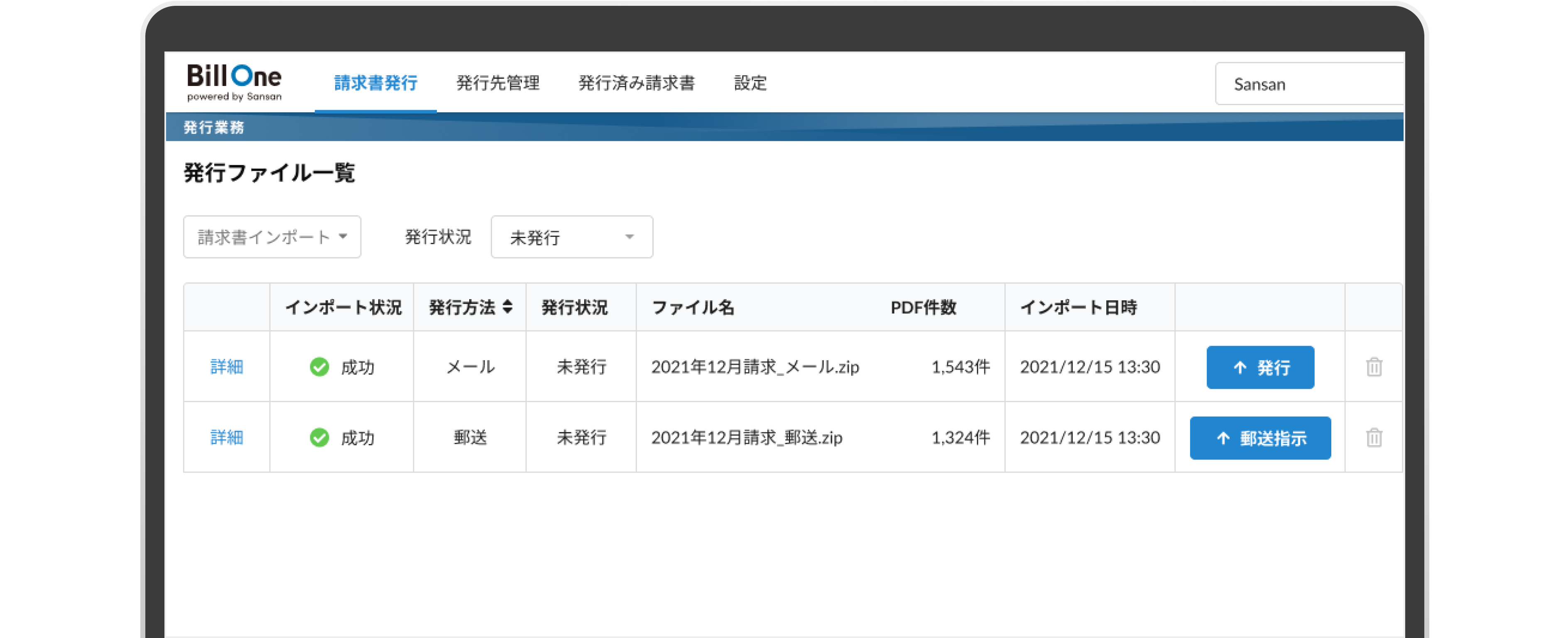Click the PDF件数 column header
Screen dimensions: 1568x638
coord(924,307)
